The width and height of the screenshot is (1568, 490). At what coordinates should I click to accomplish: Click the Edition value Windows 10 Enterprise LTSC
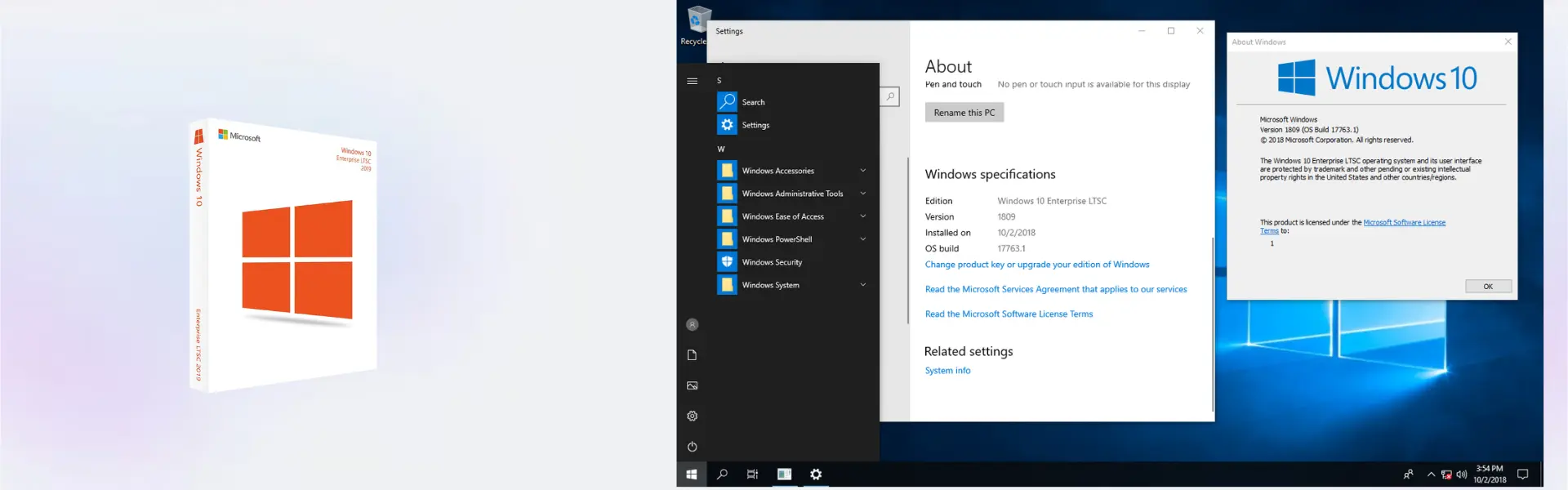click(1052, 201)
